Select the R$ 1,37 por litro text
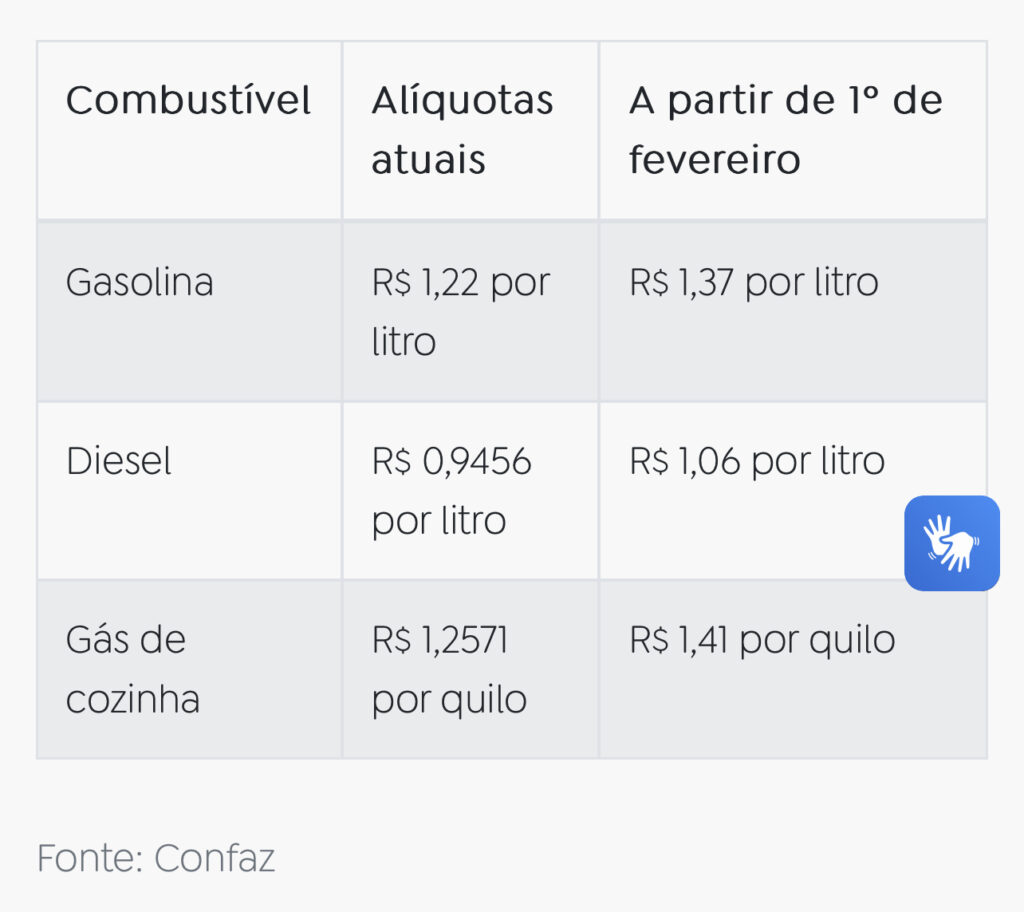 click(754, 283)
